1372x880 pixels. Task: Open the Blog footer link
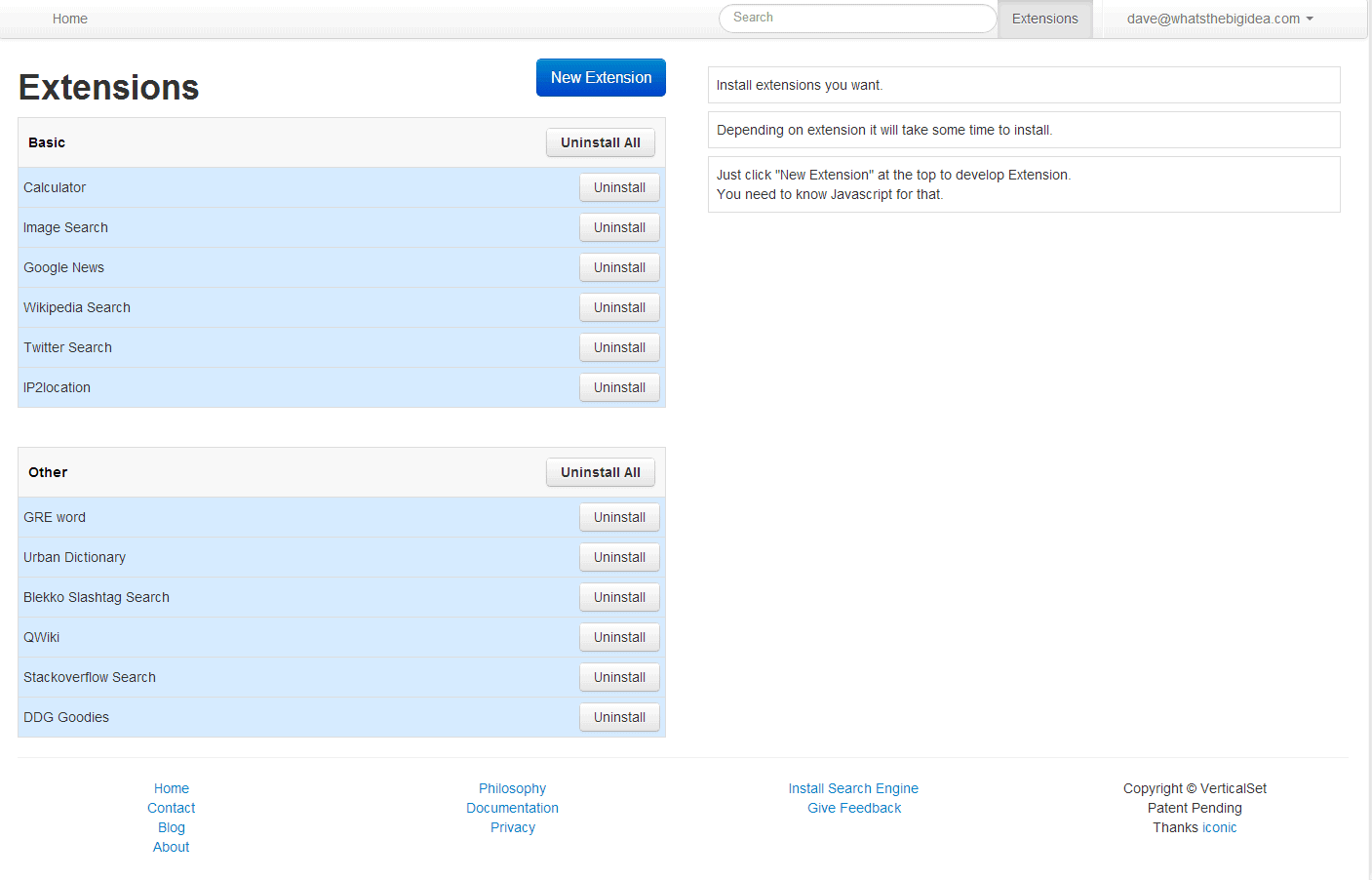click(172, 827)
